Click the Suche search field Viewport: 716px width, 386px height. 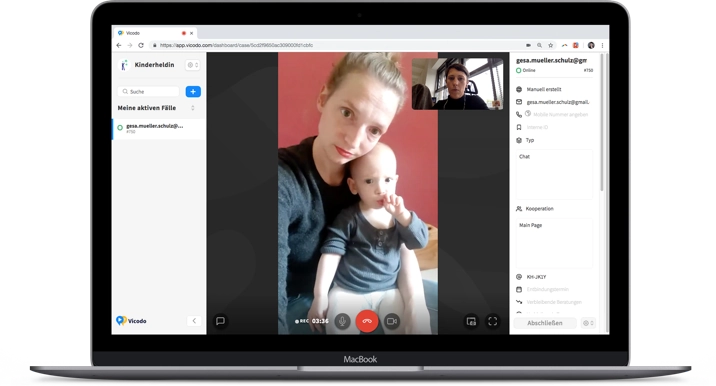click(148, 92)
